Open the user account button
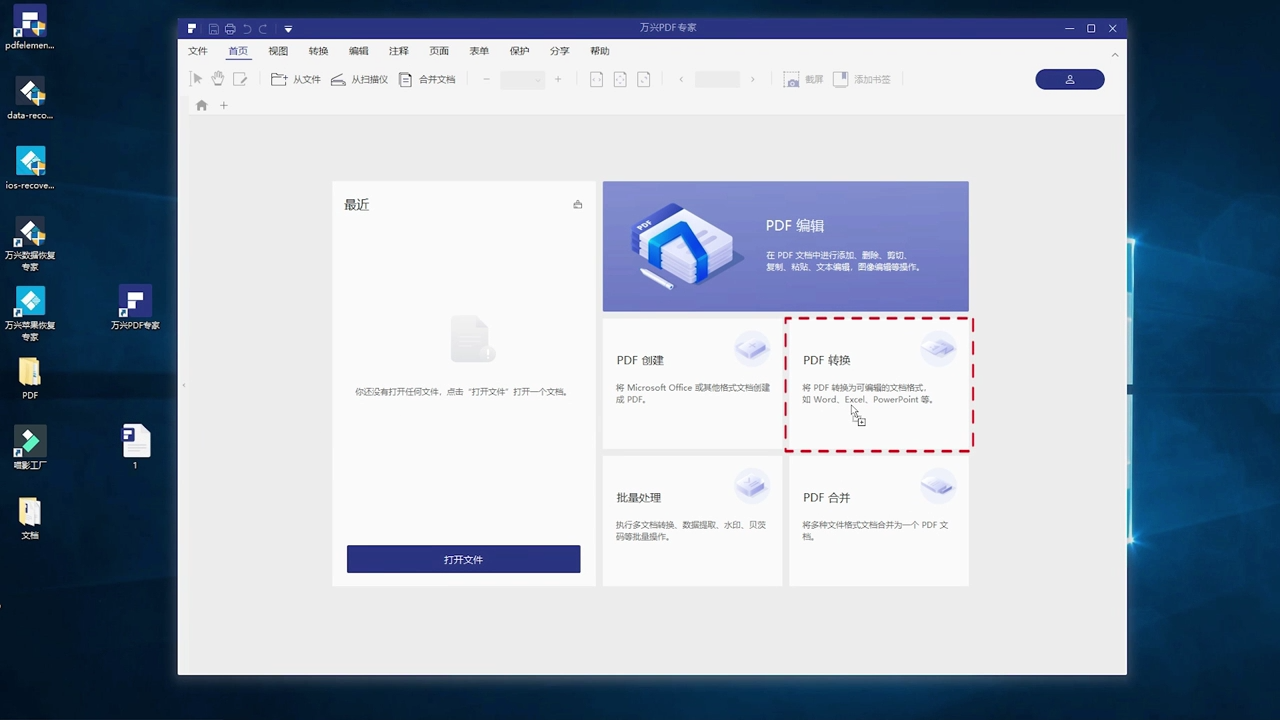This screenshot has width=1280, height=720. [1070, 79]
